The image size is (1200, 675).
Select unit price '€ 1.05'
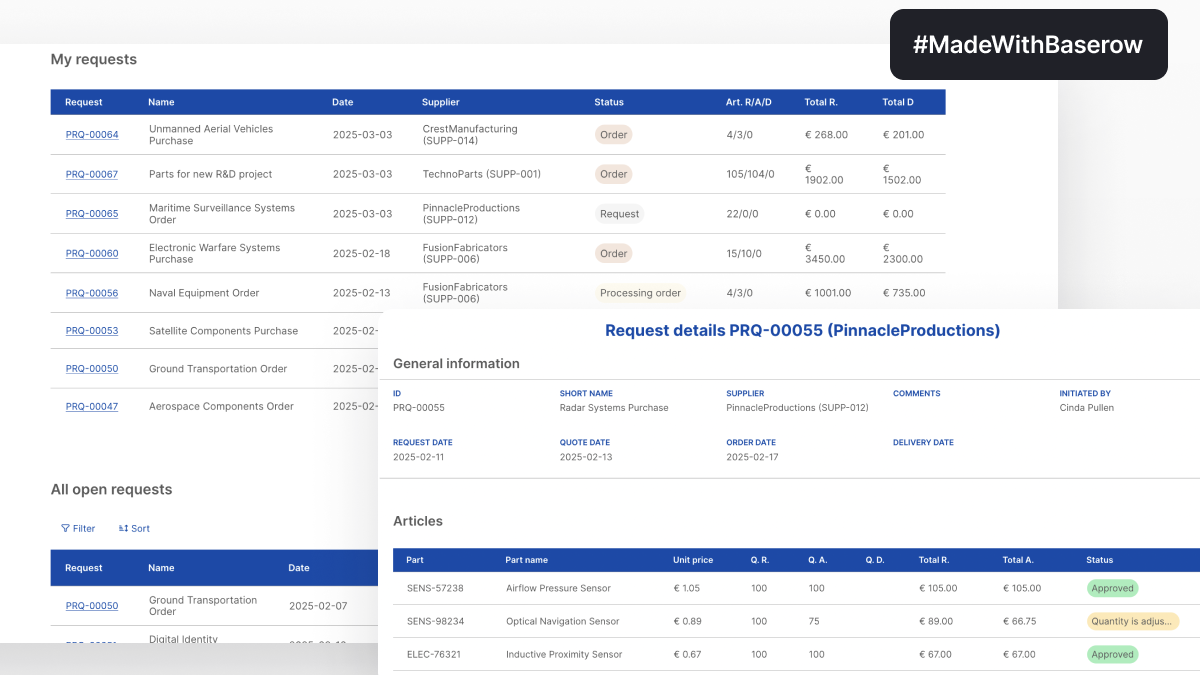[x=687, y=588]
